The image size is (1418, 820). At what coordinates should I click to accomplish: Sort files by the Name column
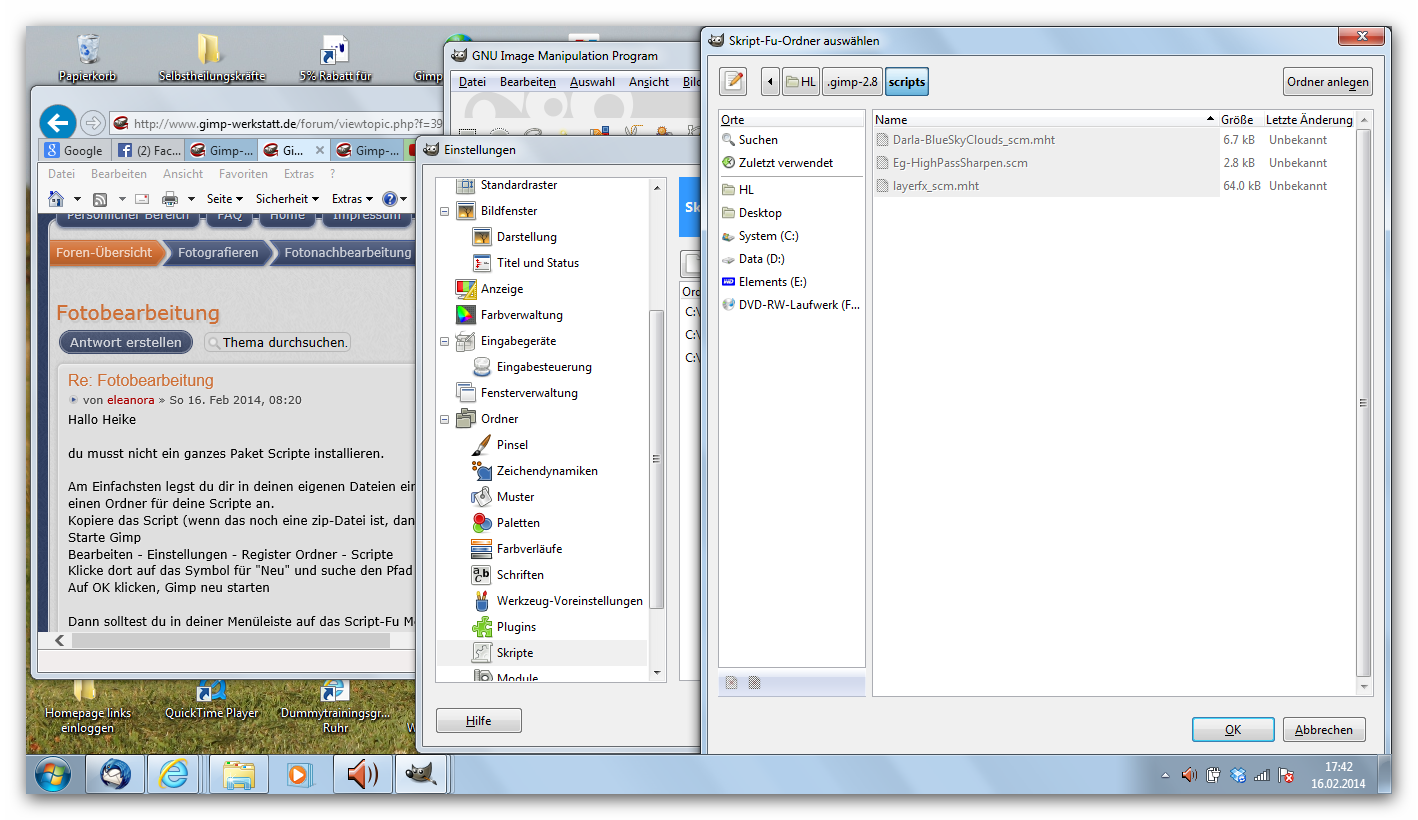1045,120
